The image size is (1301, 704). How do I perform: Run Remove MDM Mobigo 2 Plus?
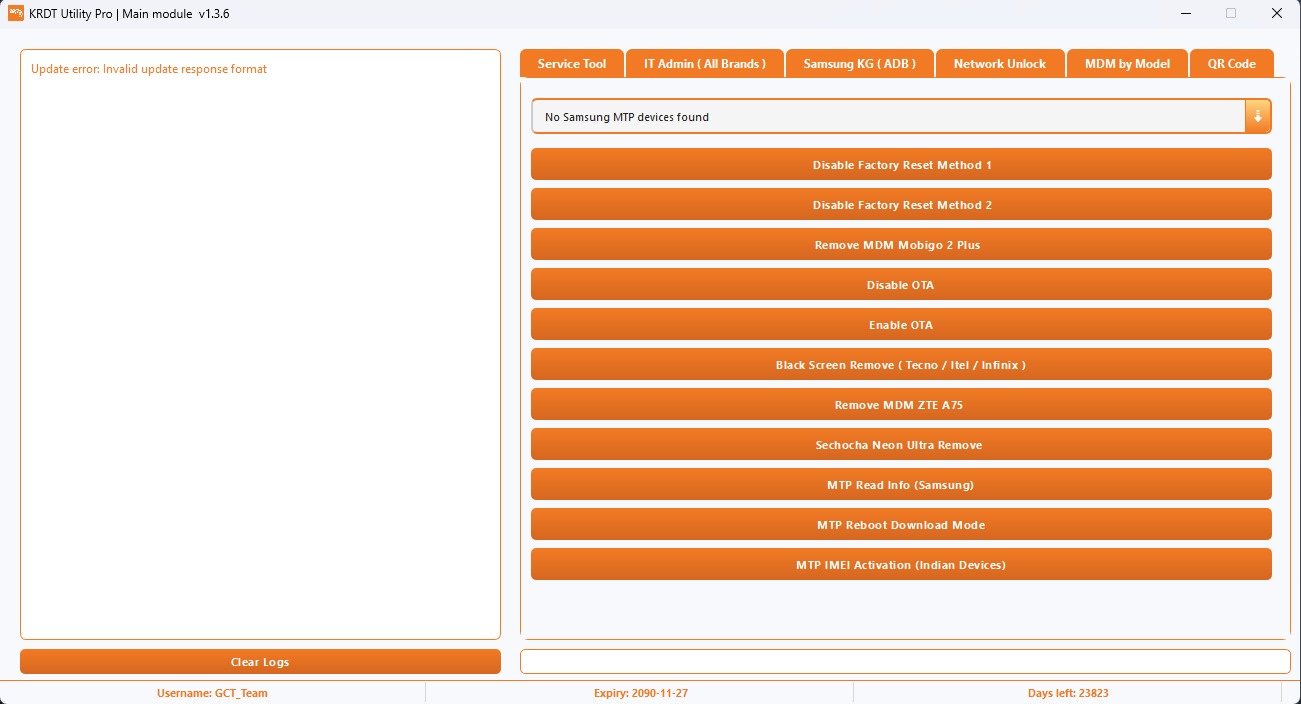(x=901, y=245)
